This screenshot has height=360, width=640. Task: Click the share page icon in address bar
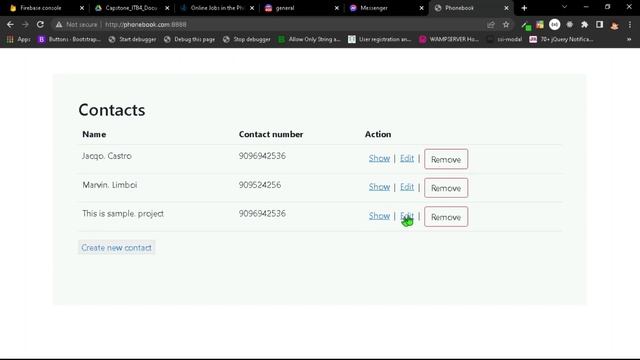tap(491, 25)
